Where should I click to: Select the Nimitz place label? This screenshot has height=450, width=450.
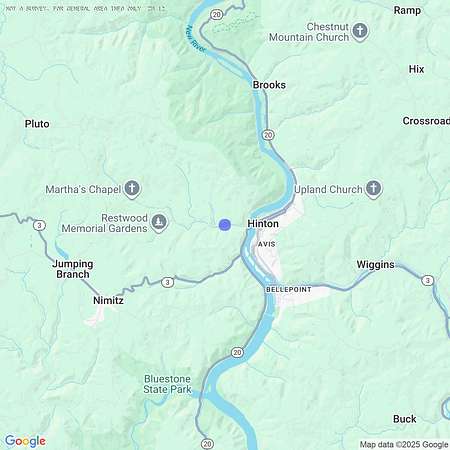click(x=108, y=300)
